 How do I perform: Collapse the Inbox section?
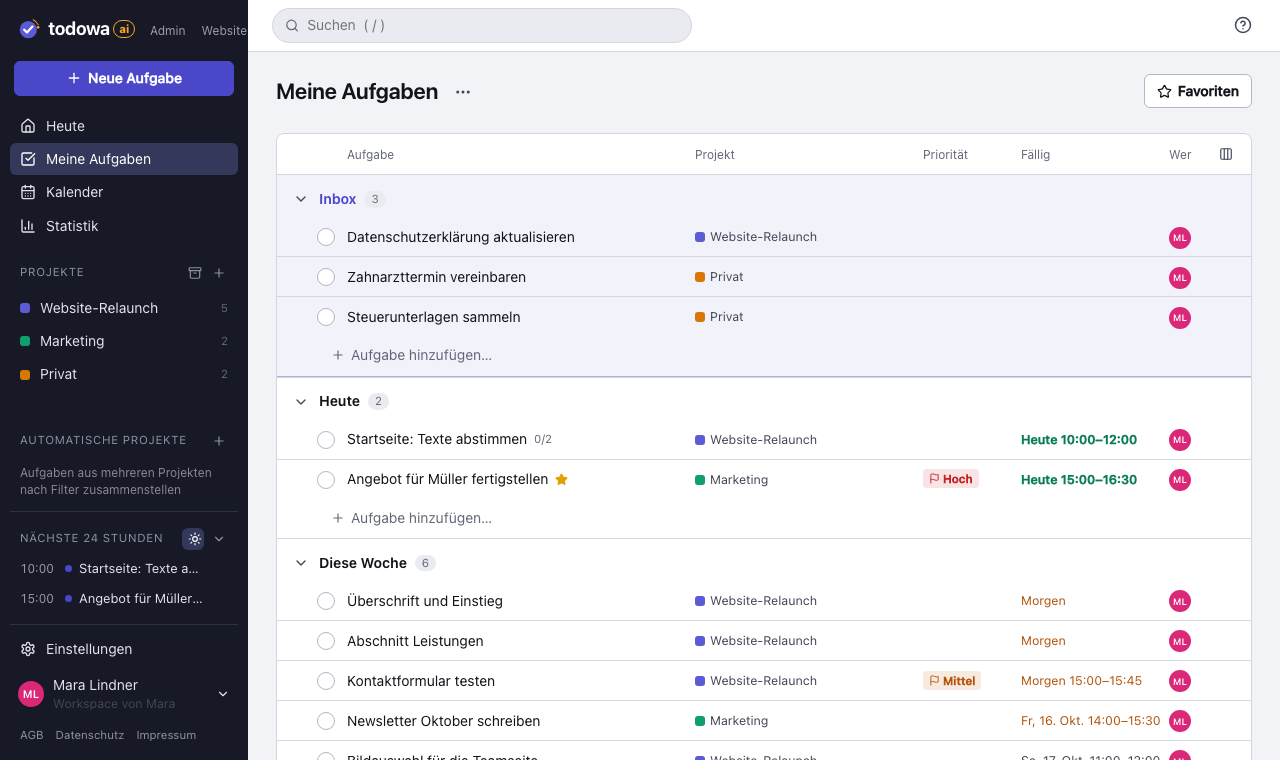point(301,199)
